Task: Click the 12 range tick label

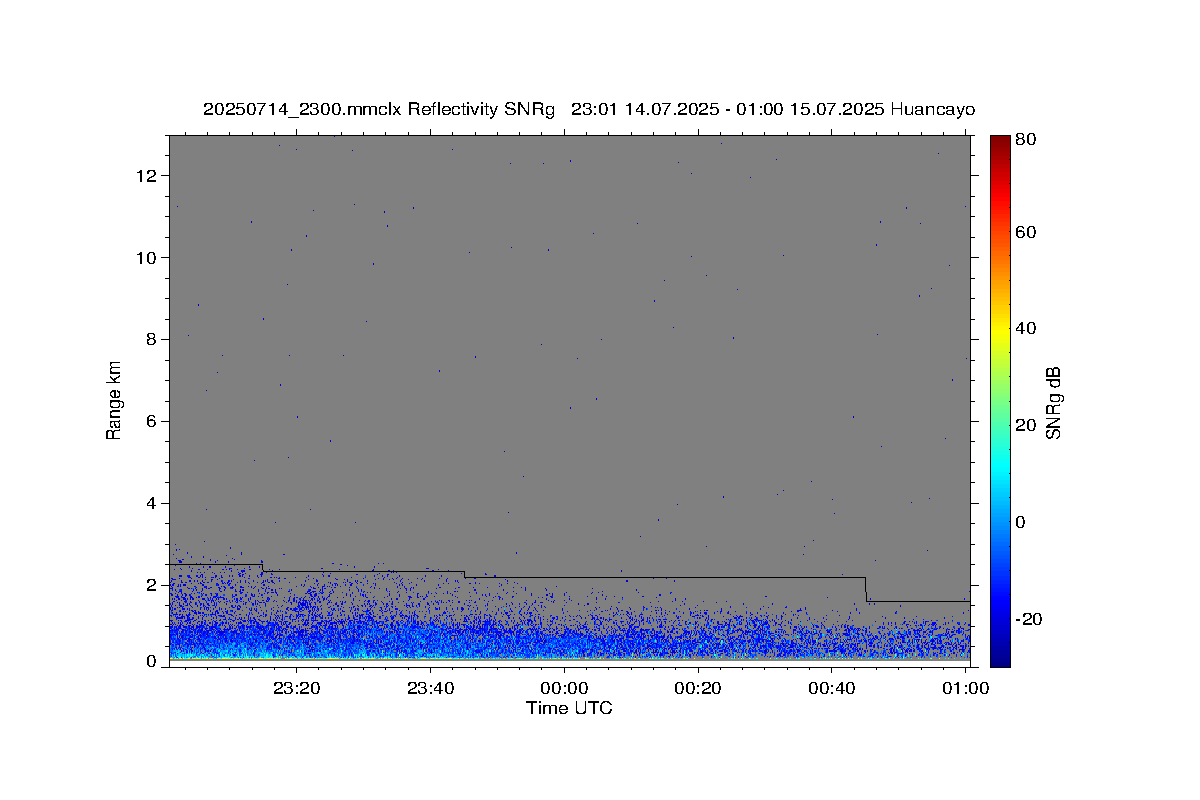Action: pyautogui.click(x=149, y=176)
